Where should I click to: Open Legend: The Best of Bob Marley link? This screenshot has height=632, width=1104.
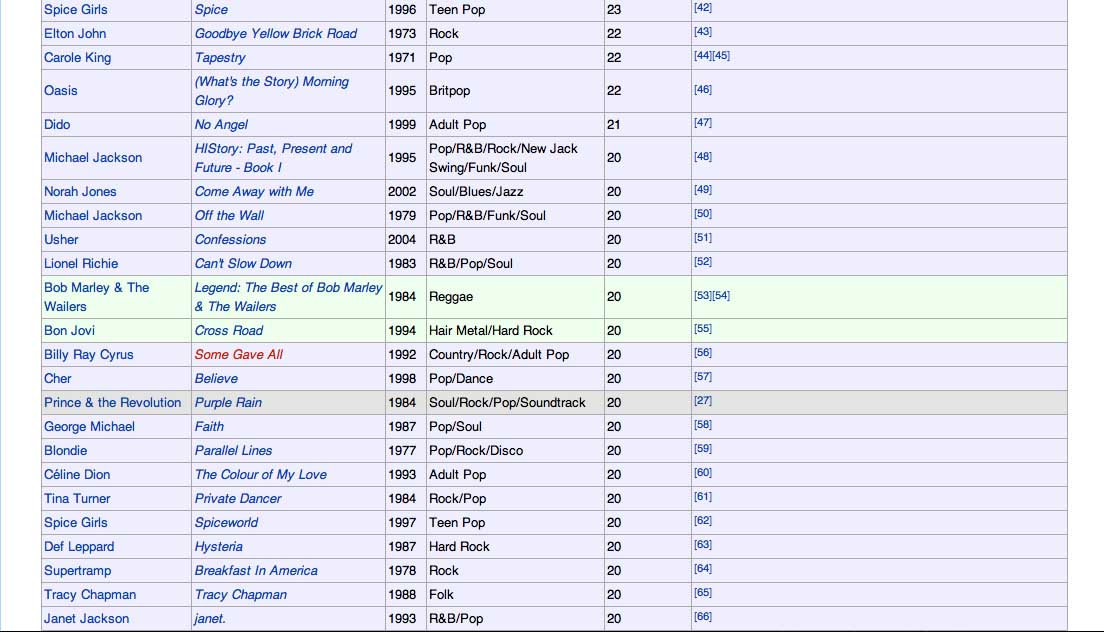(x=288, y=297)
